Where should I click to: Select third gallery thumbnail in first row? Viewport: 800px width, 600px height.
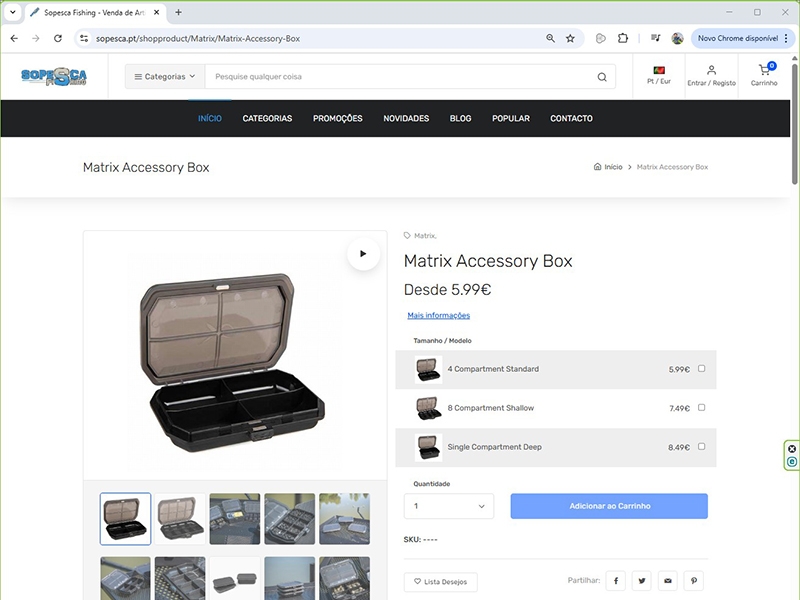click(x=235, y=519)
